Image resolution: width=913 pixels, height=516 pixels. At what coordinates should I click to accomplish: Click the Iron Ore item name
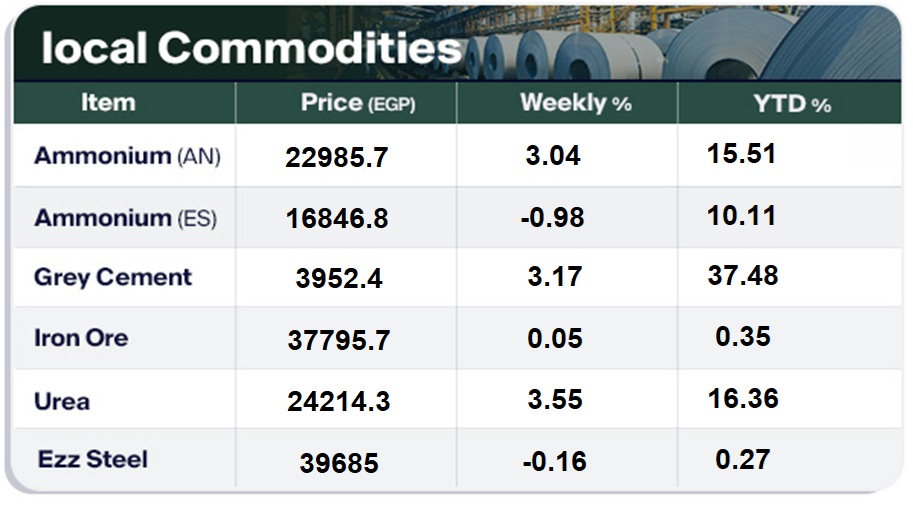tap(81, 338)
